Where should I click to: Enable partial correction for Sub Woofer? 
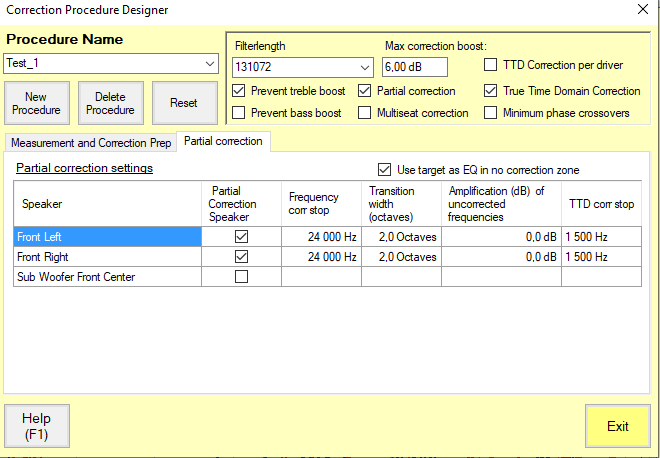(241, 277)
